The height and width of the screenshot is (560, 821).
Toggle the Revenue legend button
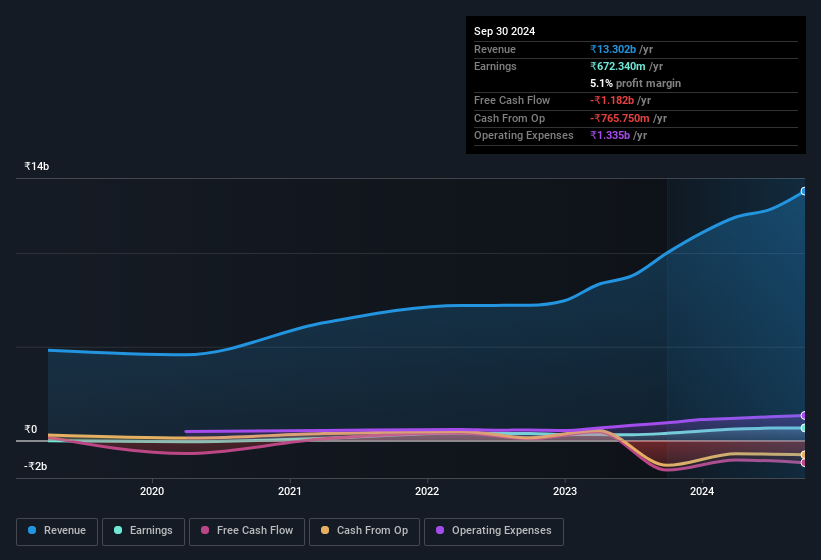pyautogui.click(x=57, y=531)
